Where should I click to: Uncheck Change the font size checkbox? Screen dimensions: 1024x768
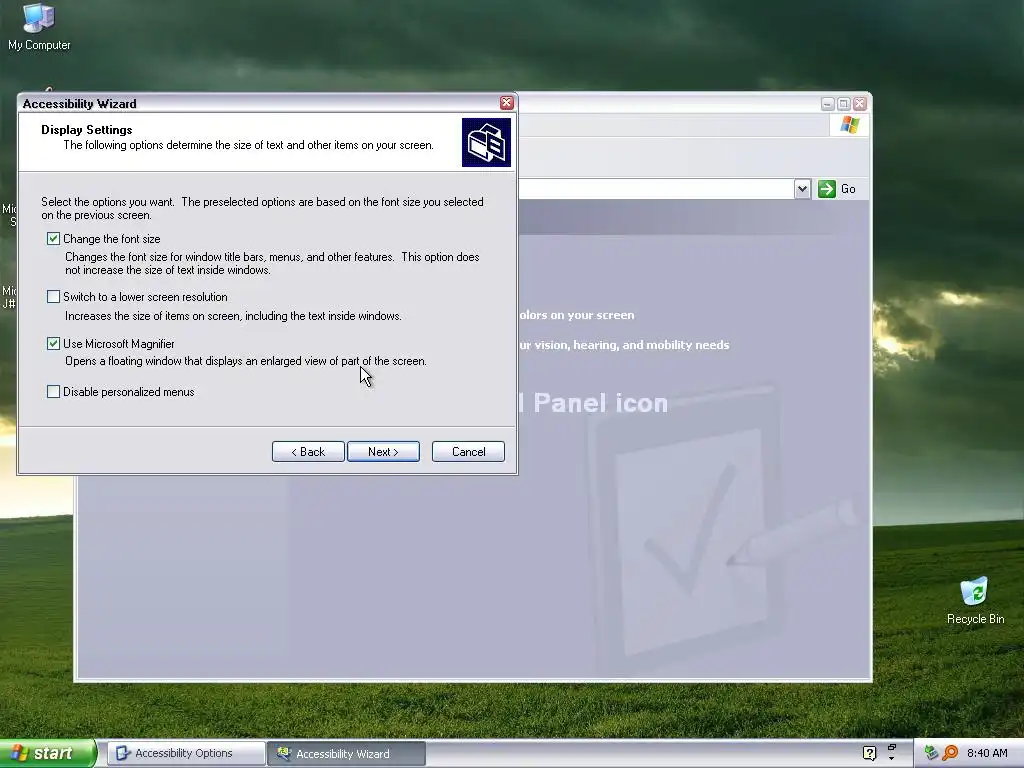(x=54, y=239)
